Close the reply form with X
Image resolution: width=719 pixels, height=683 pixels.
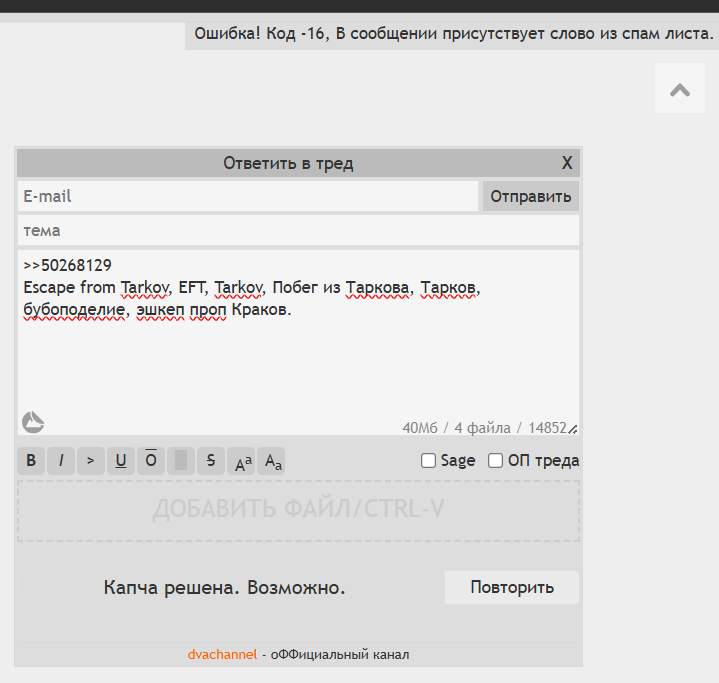(567, 163)
